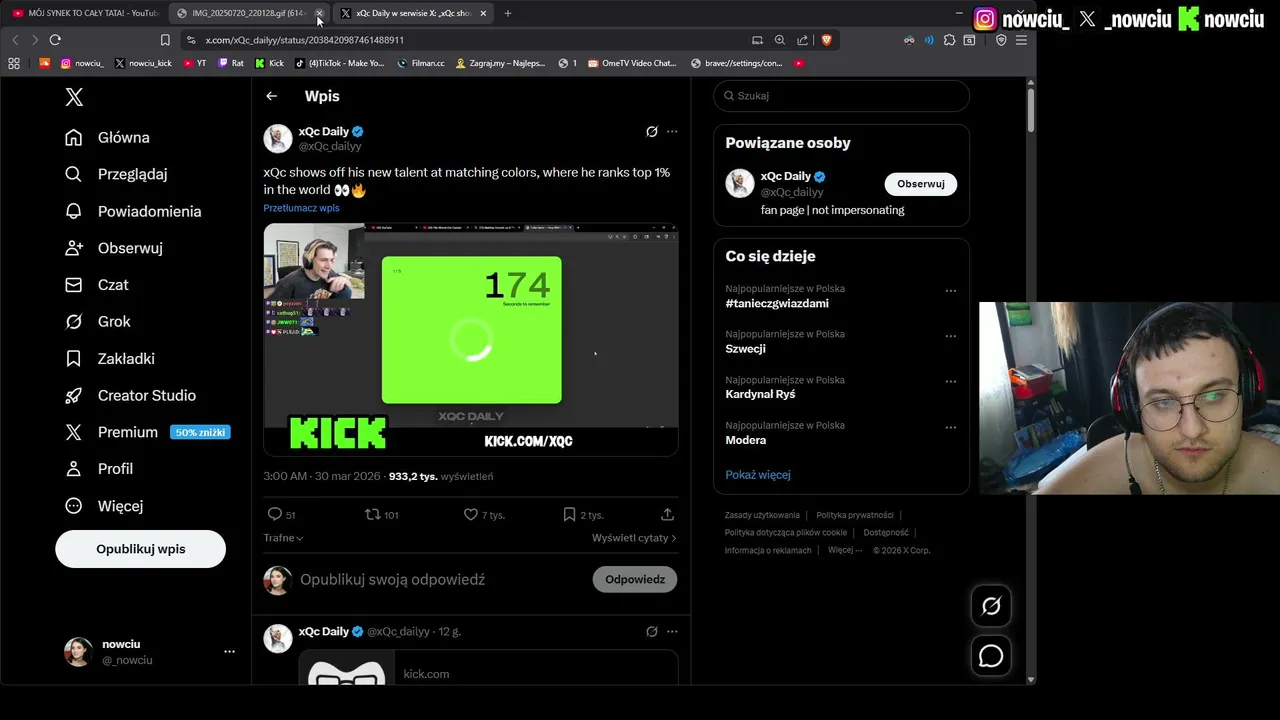Open the Obserwuj sidebar item
This screenshot has height=720, width=1280.
coord(113,248)
